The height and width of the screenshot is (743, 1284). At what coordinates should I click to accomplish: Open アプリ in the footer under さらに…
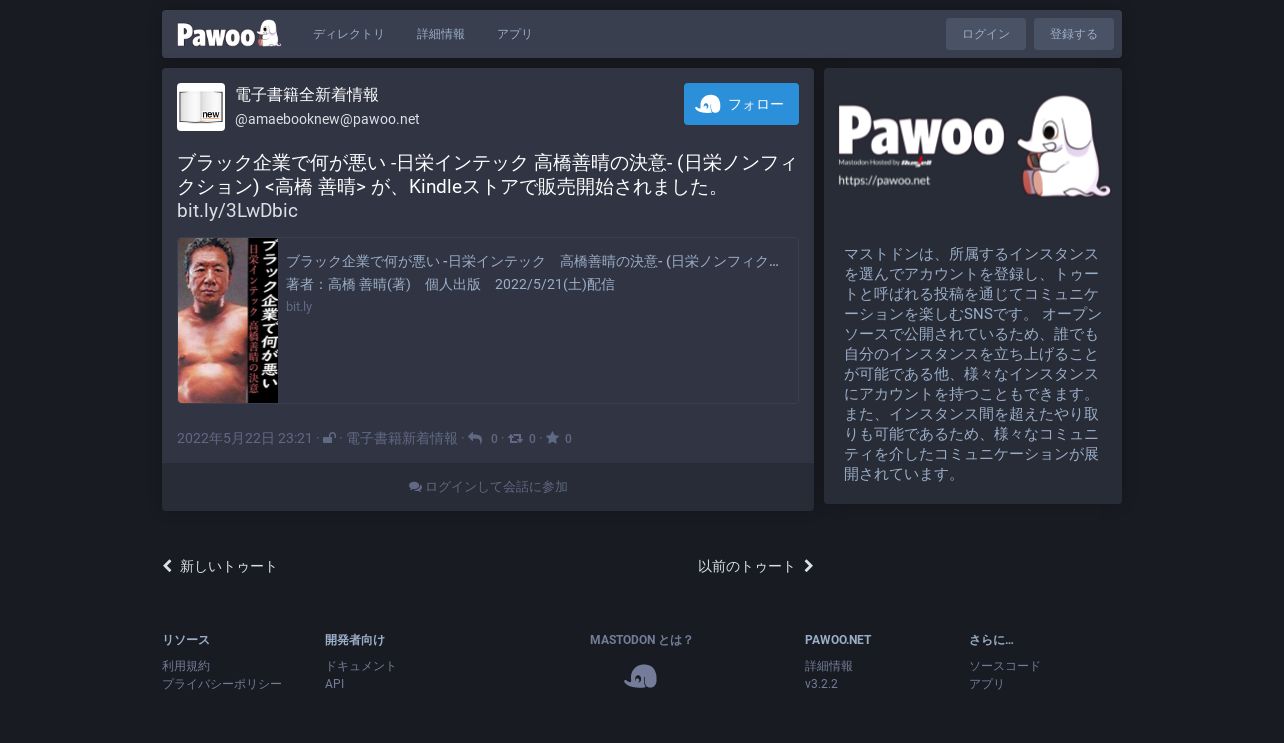(987, 684)
